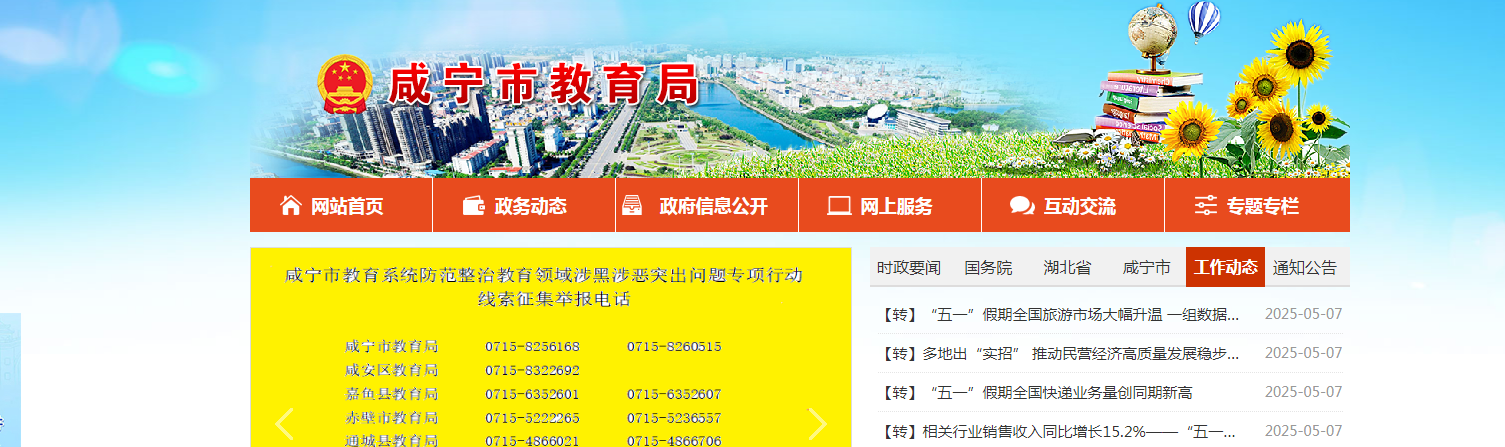Switch to the 时政要闻 tab

pos(909,268)
